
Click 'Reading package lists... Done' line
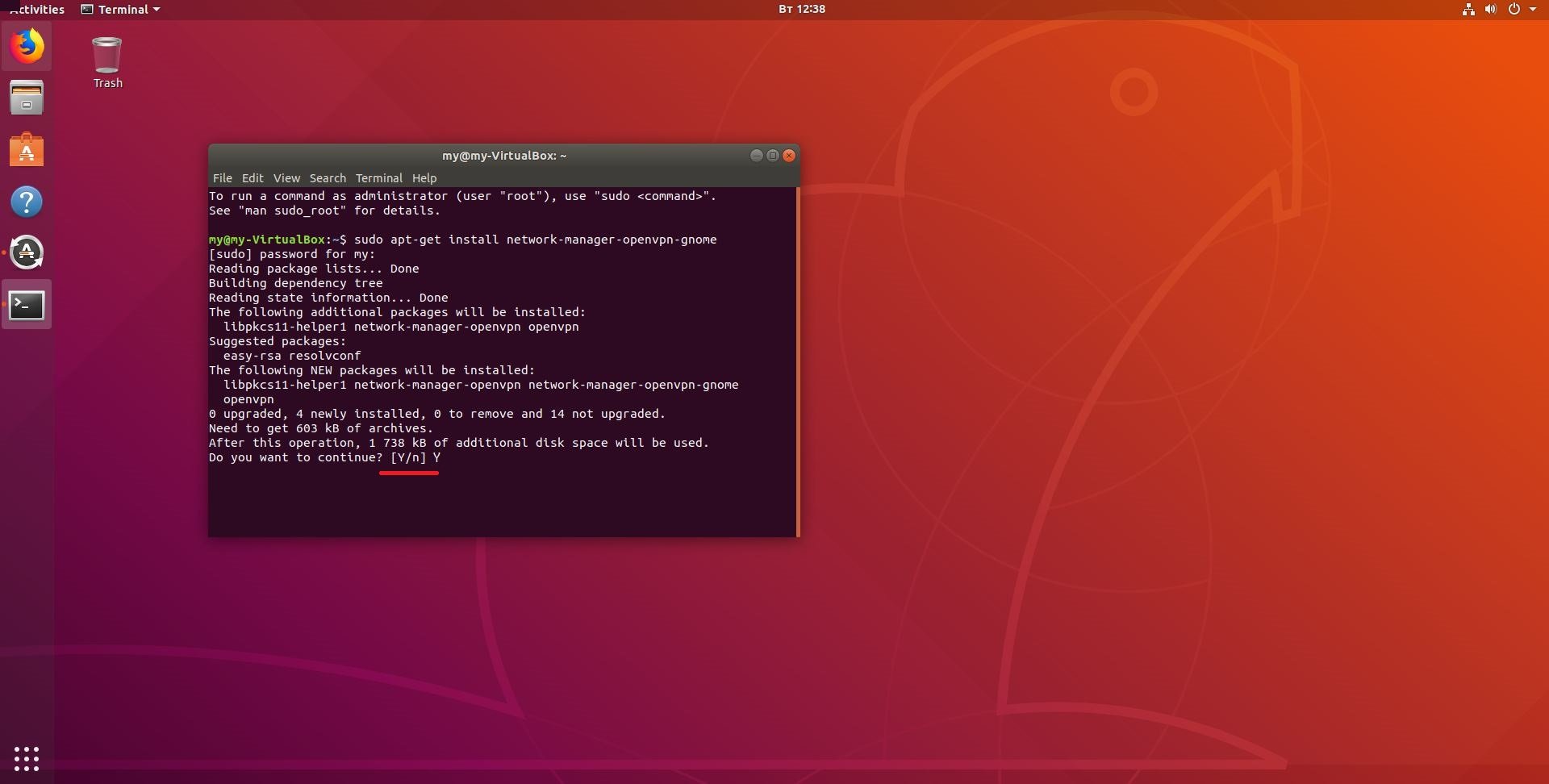[x=314, y=269]
